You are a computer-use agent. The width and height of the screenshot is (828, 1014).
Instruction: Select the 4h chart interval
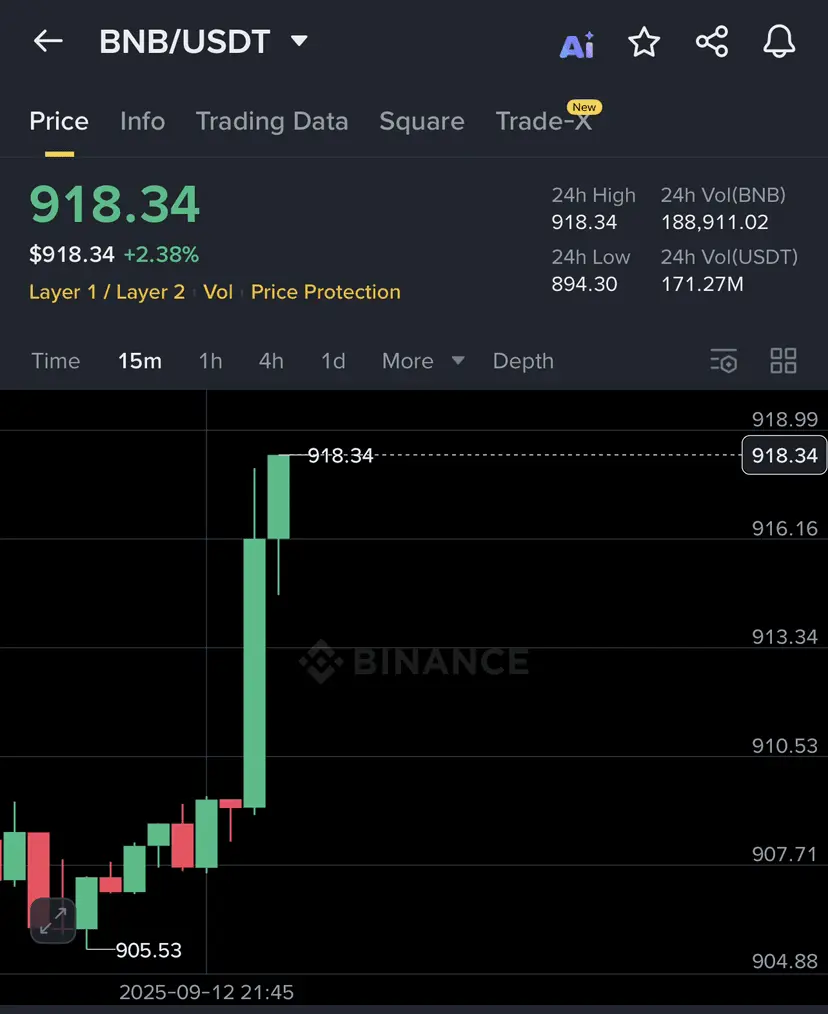271,361
